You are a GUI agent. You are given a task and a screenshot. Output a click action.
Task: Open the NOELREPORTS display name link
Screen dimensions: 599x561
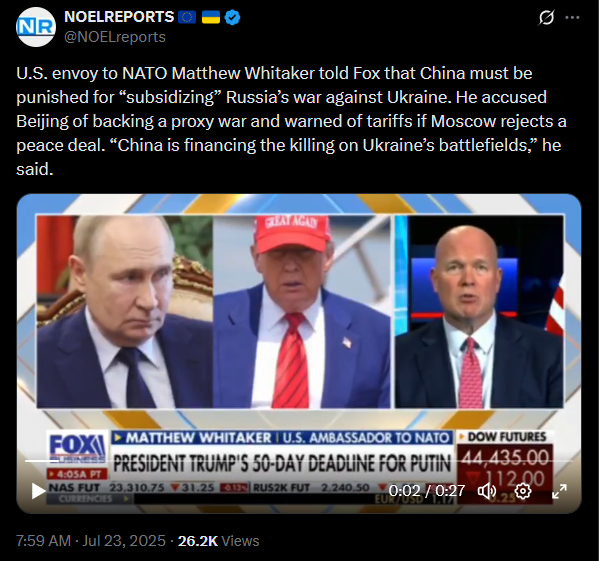point(119,17)
